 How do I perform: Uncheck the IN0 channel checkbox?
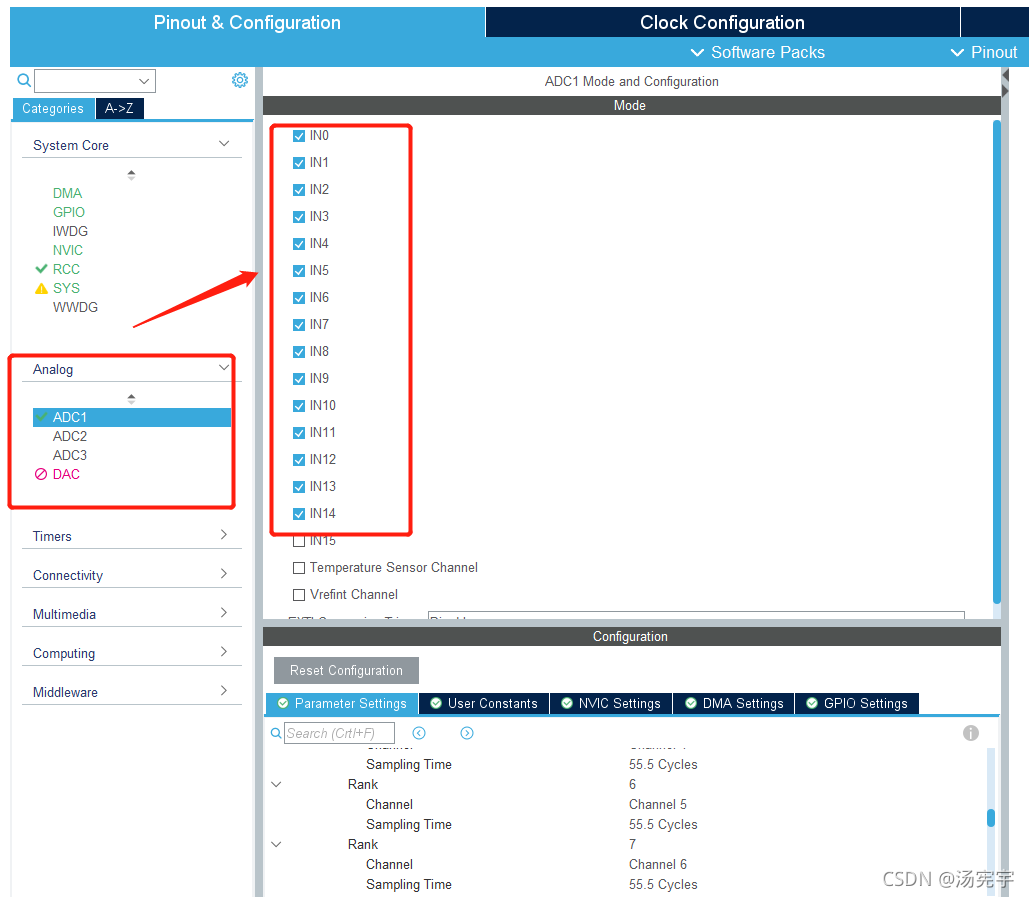299,136
